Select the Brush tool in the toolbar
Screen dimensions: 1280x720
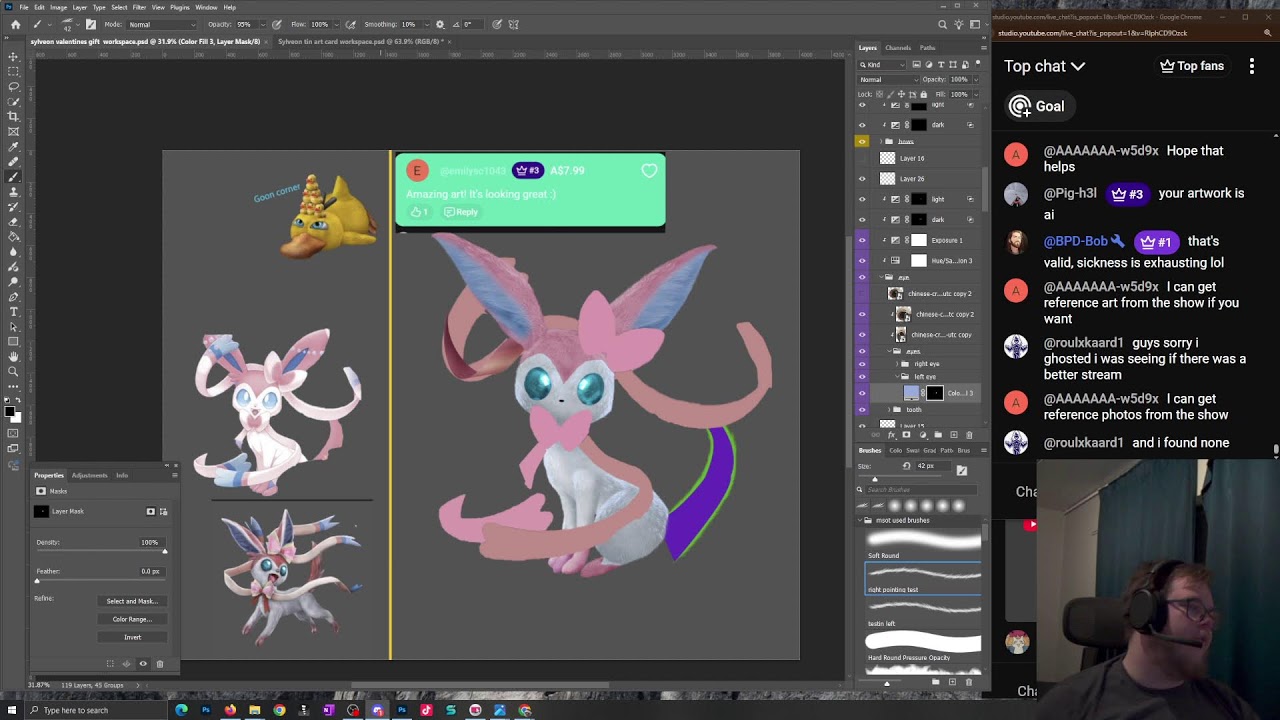(x=14, y=176)
